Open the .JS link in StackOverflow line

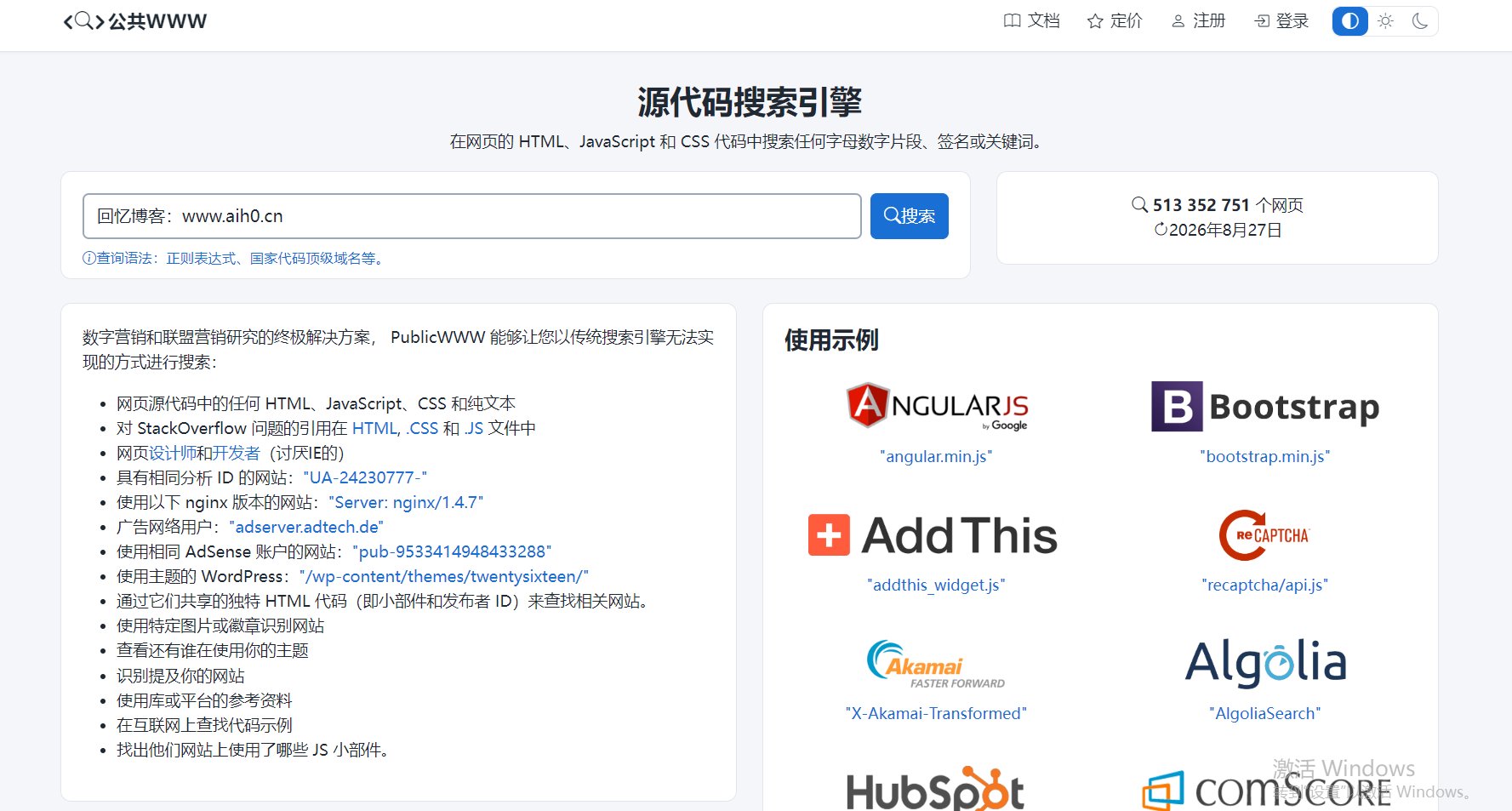tap(474, 428)
